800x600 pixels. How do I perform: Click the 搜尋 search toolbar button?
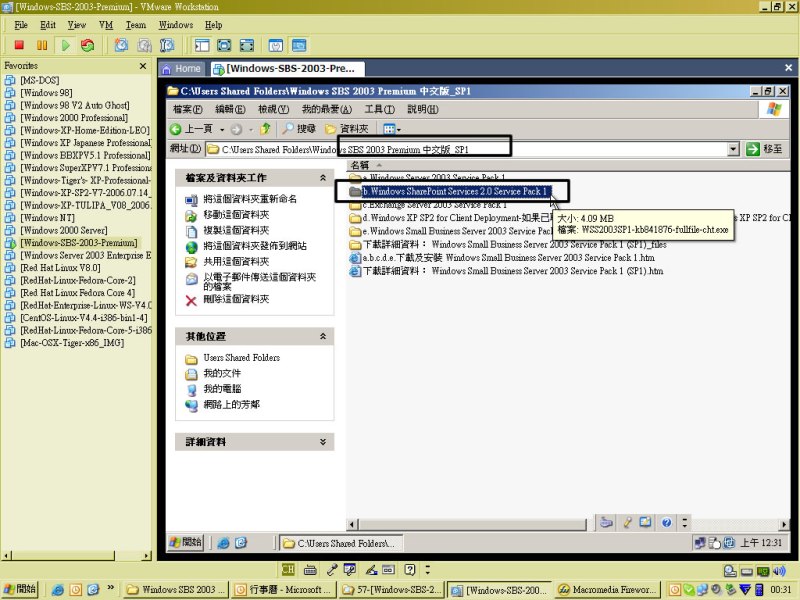[x=300, y=129]
